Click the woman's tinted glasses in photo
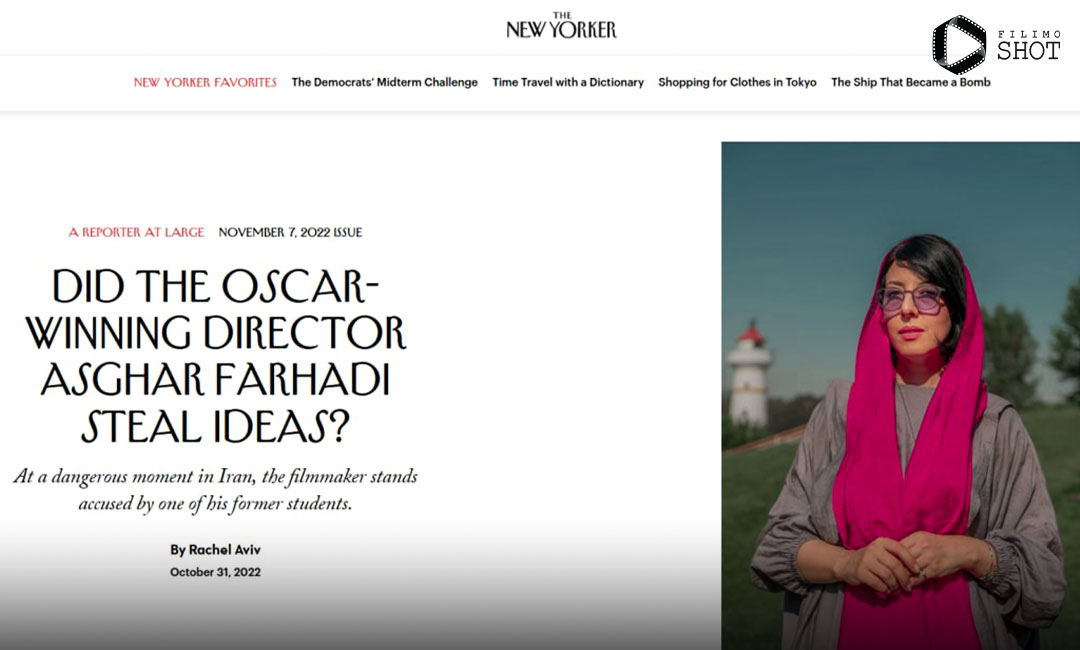The height and width of the screenshot is (650, 1080). coord(910,299)
